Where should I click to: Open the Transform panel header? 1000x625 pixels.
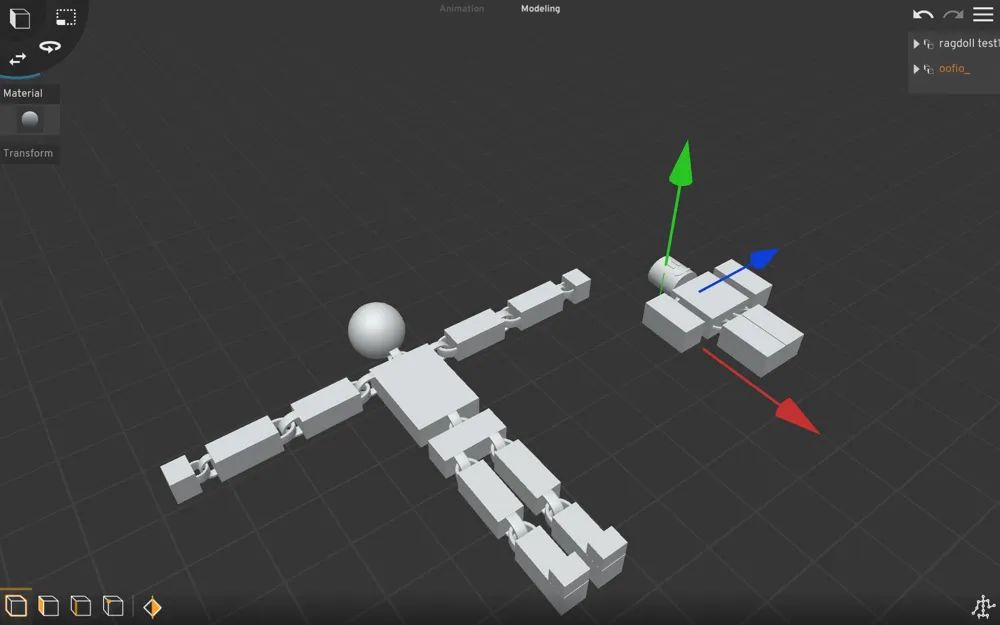click(x=30, y=153)
